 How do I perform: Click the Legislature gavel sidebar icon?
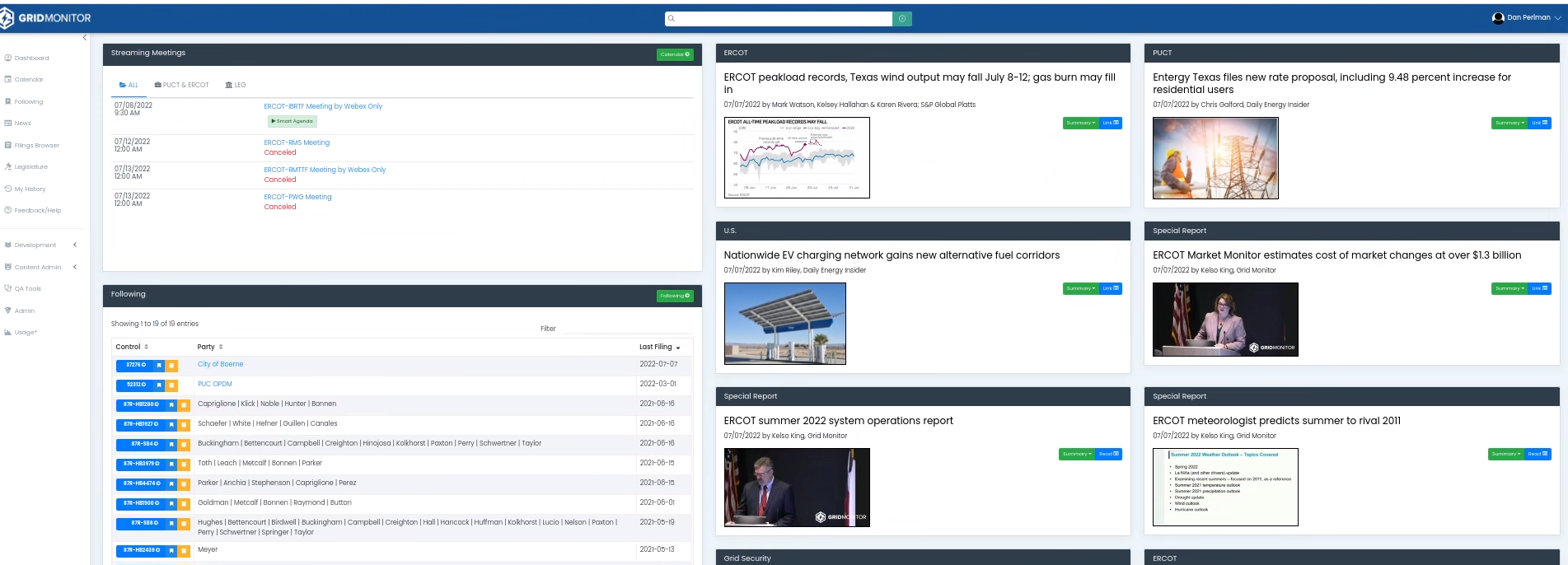pos(7,167)
